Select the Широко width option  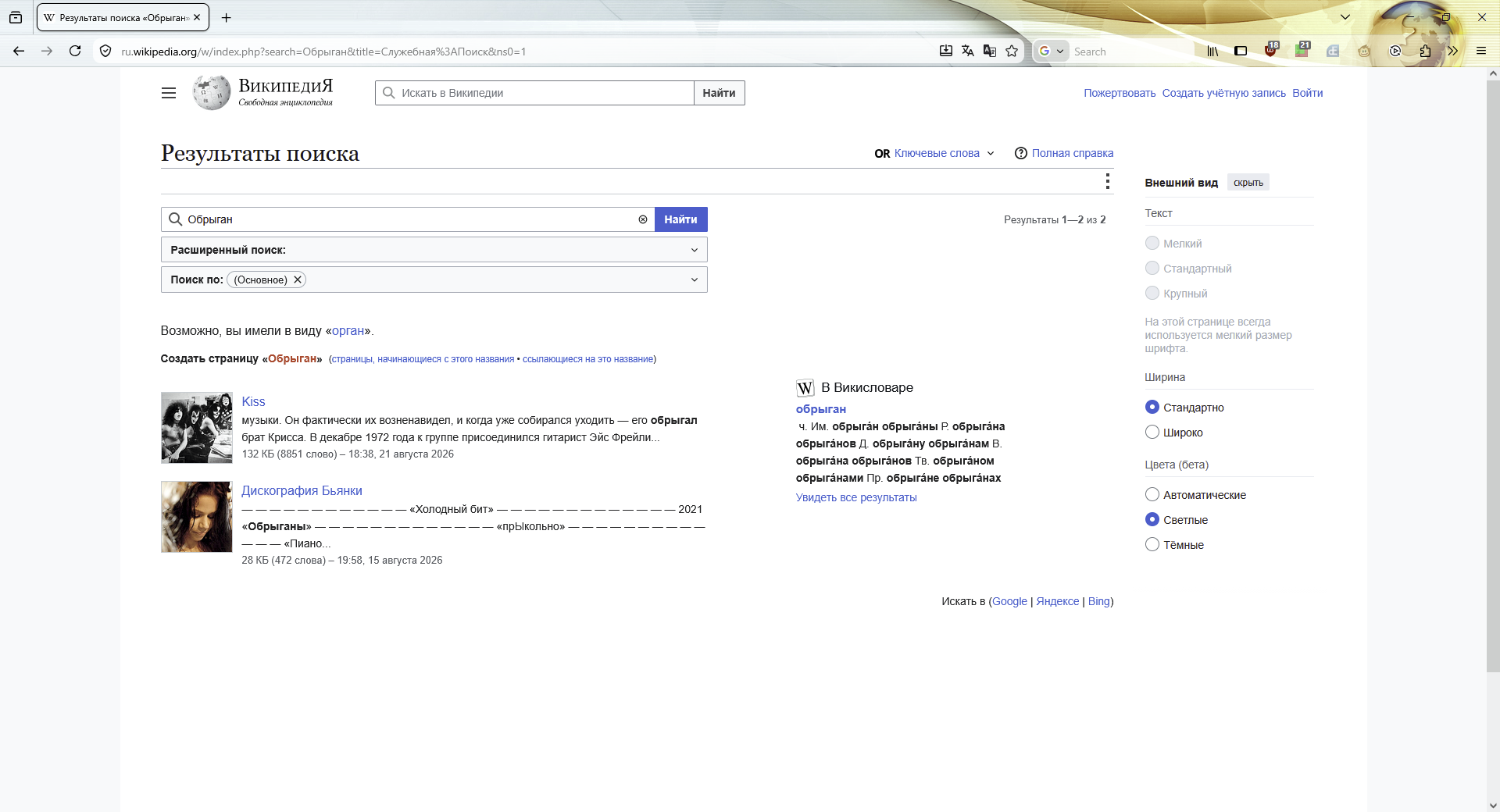point(1152,432)
